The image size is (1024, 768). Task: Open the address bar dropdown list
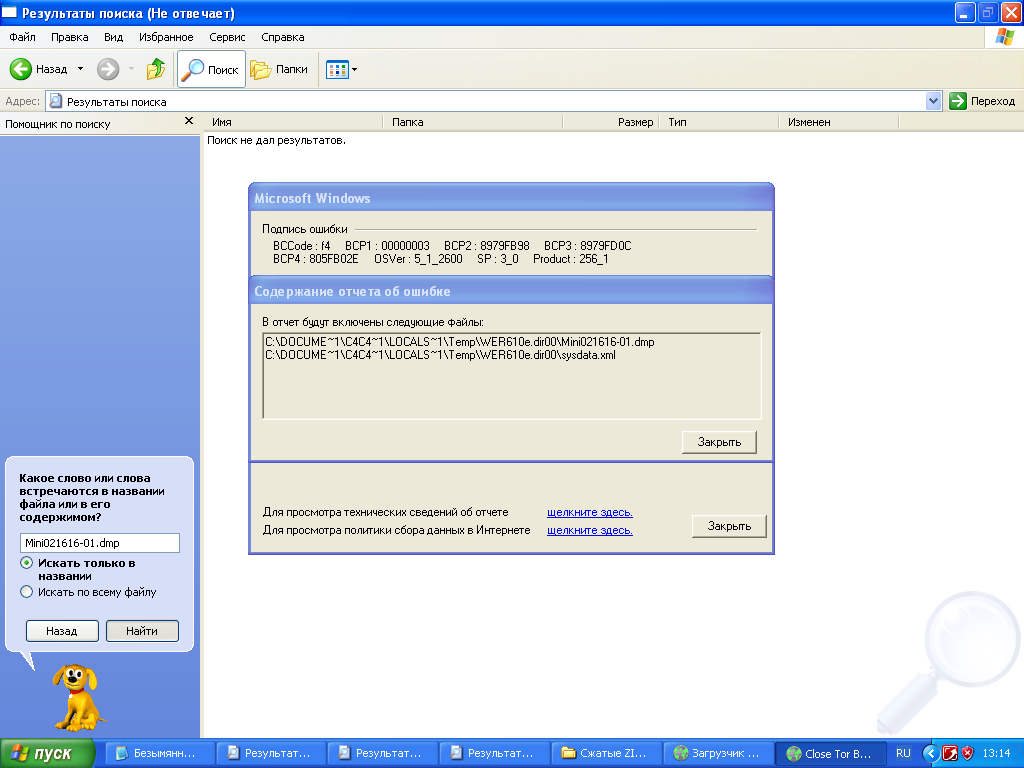tap(934, 101)
